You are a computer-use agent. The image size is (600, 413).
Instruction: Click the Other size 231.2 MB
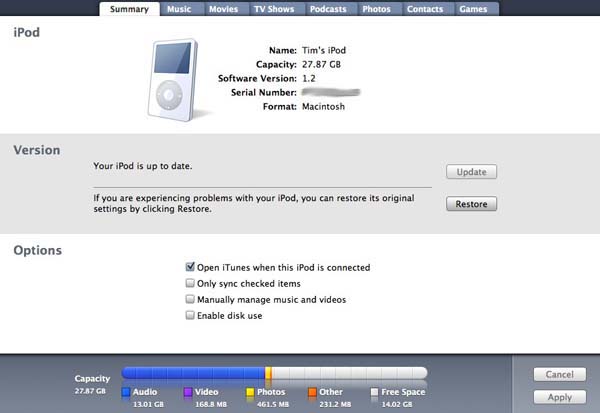335,404
